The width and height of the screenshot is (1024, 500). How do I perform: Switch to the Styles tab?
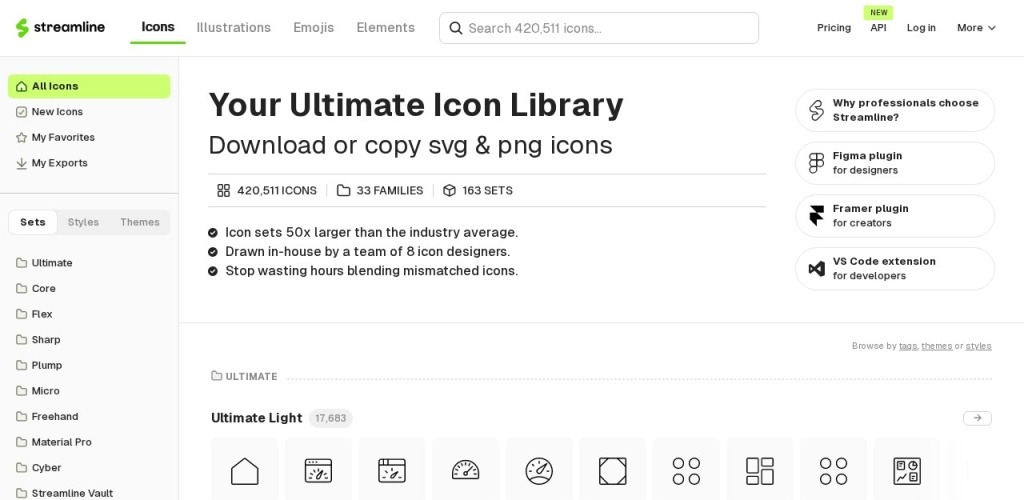tap(83, 222)
